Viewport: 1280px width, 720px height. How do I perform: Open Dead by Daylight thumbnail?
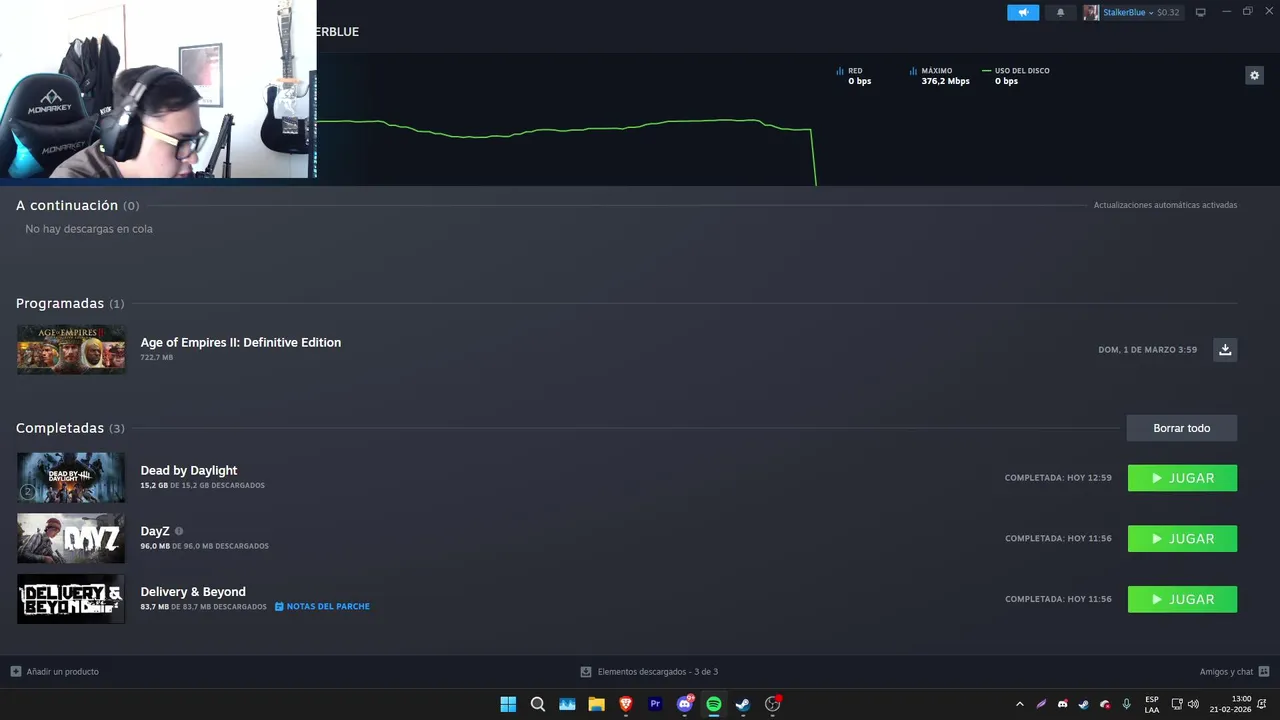coord(71,477)
